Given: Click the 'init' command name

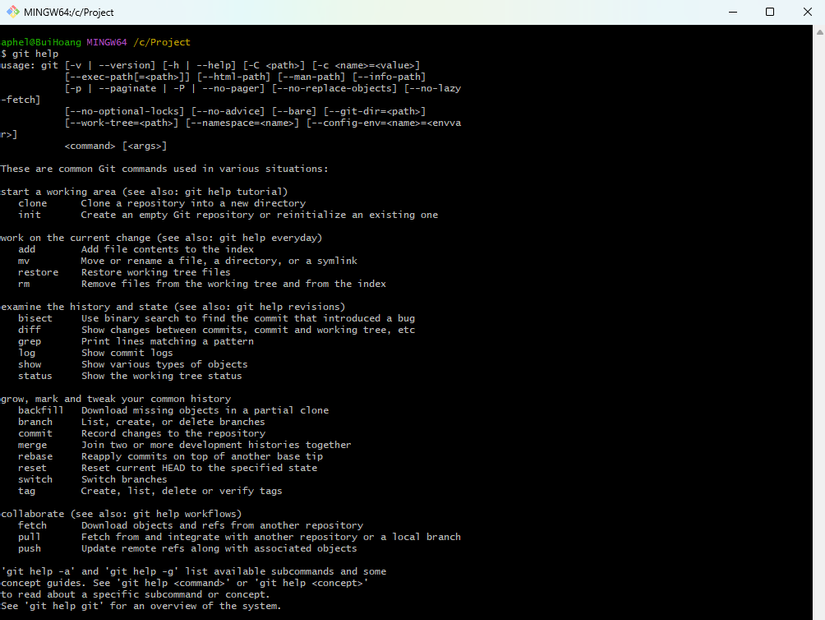Looking at the screenshot, I should pyautogui.click(x=29, y=215).
